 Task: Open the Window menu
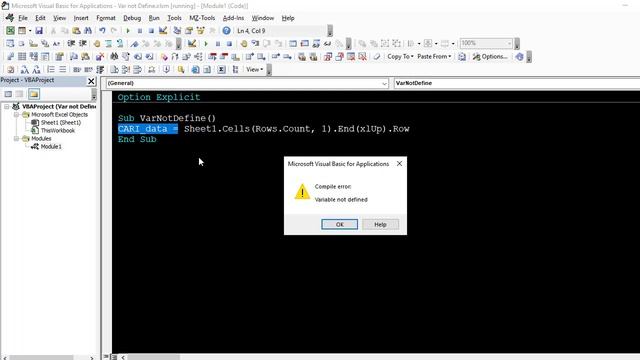click(262, 18)
